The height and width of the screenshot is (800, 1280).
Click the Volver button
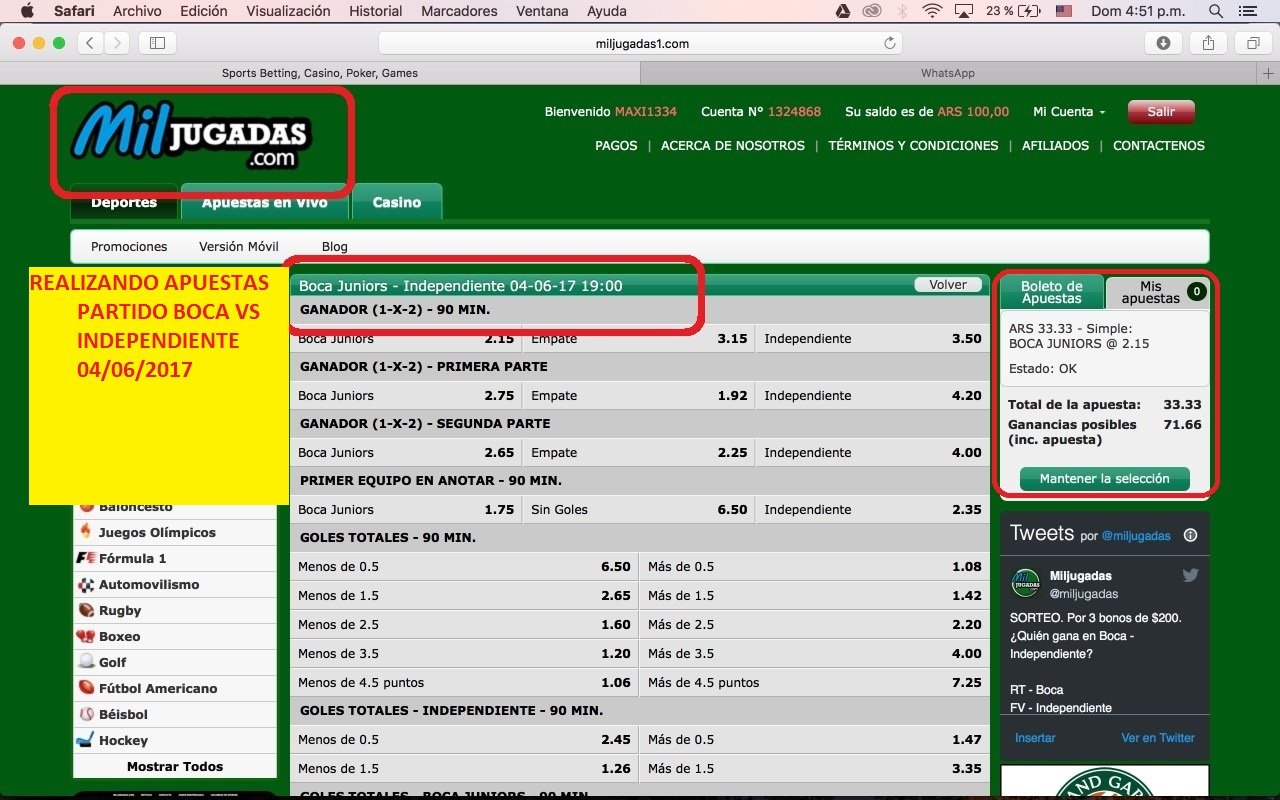[x=947, y=285]
